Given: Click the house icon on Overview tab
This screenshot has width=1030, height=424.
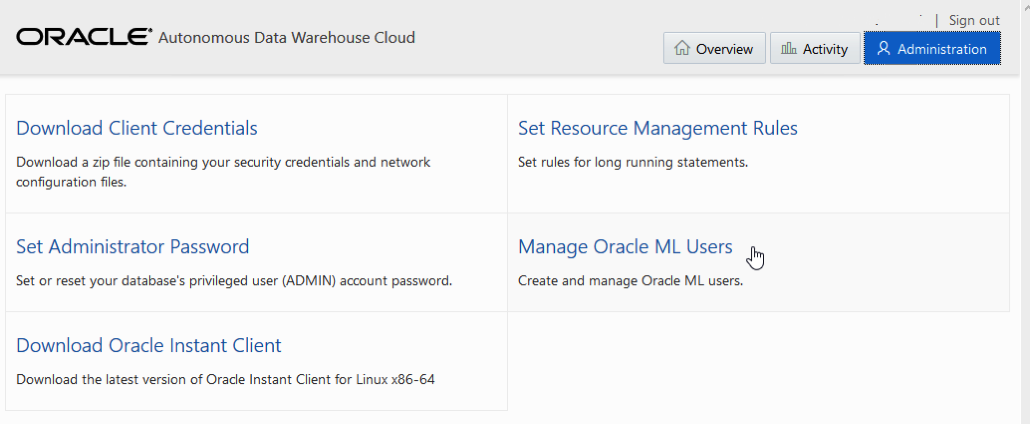Looking at the screenshot, I should tap(682, 48).
